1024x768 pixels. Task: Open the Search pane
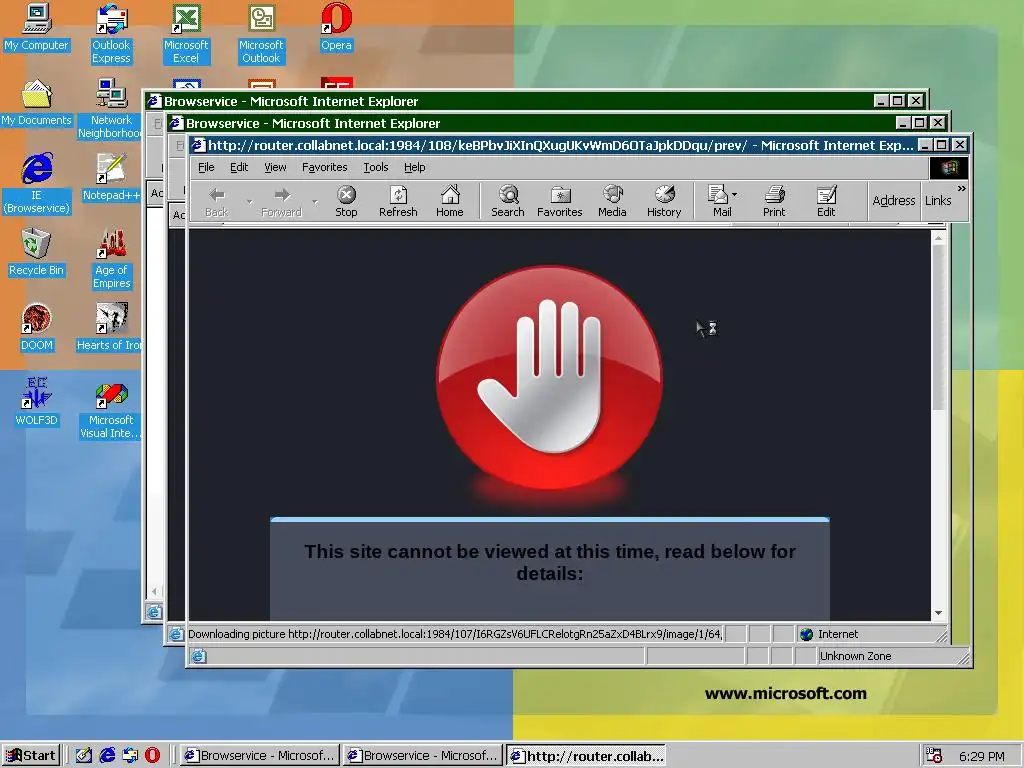[507, 201]
